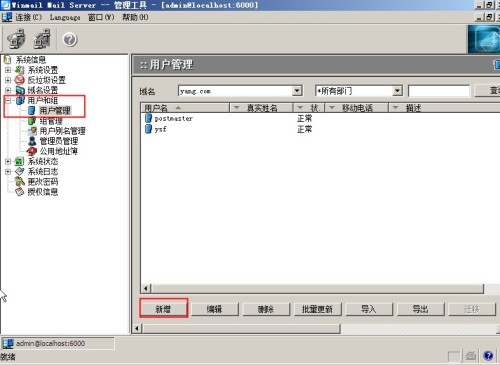This screenshot has width=500, height=365.
Task: Click the user list scroll-left arrow
Action: (x=146, y=288)
